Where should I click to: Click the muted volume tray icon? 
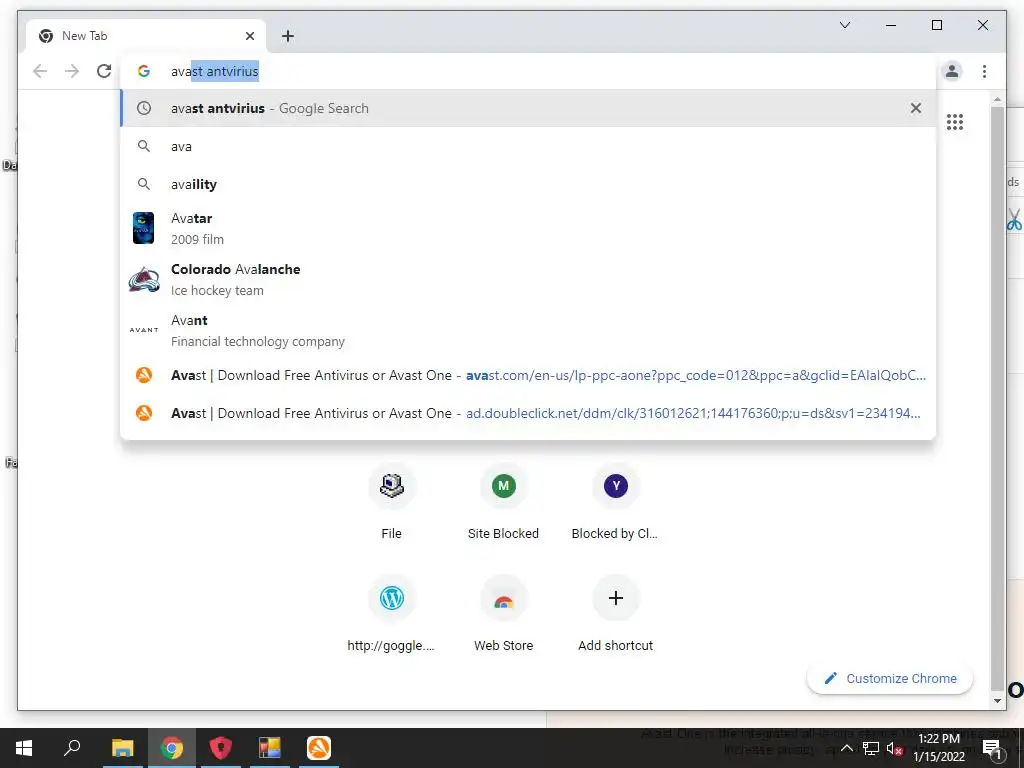point(894,748)
